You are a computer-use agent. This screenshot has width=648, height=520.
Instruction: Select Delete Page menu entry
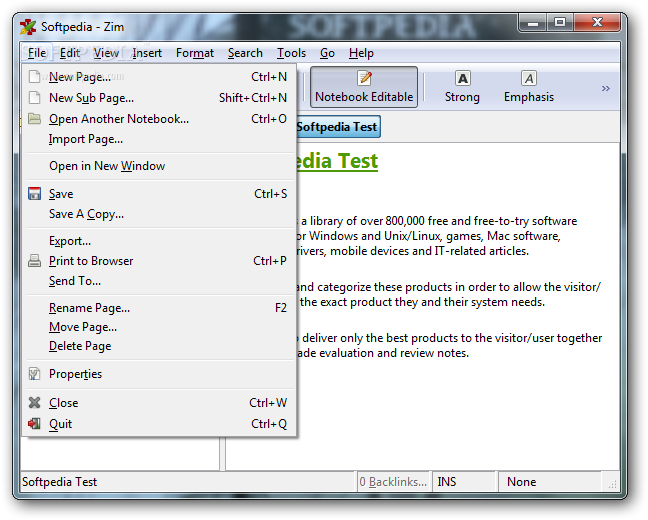tap(161, 346)
